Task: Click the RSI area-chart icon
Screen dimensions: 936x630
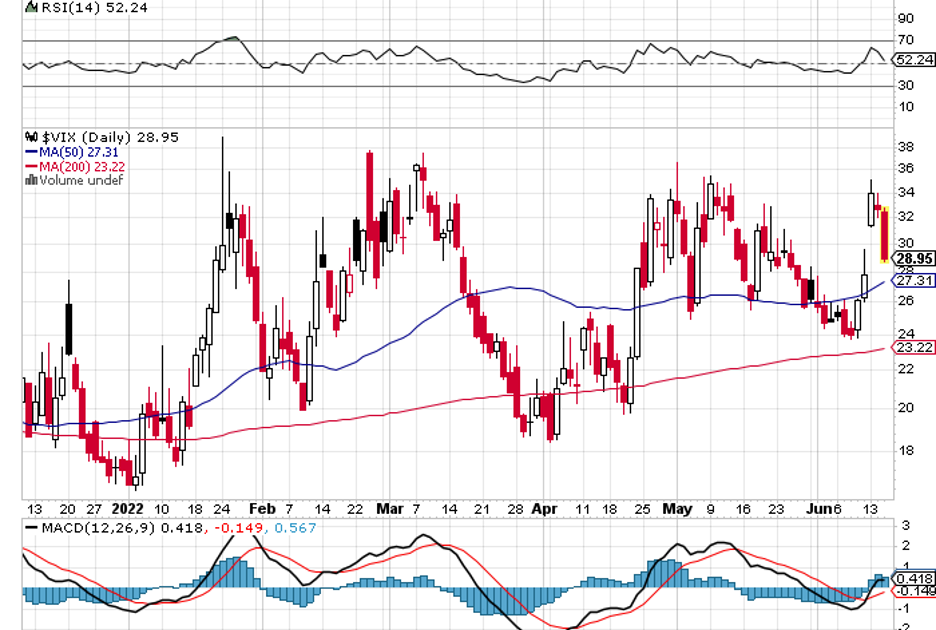Action: pos(31,6)
